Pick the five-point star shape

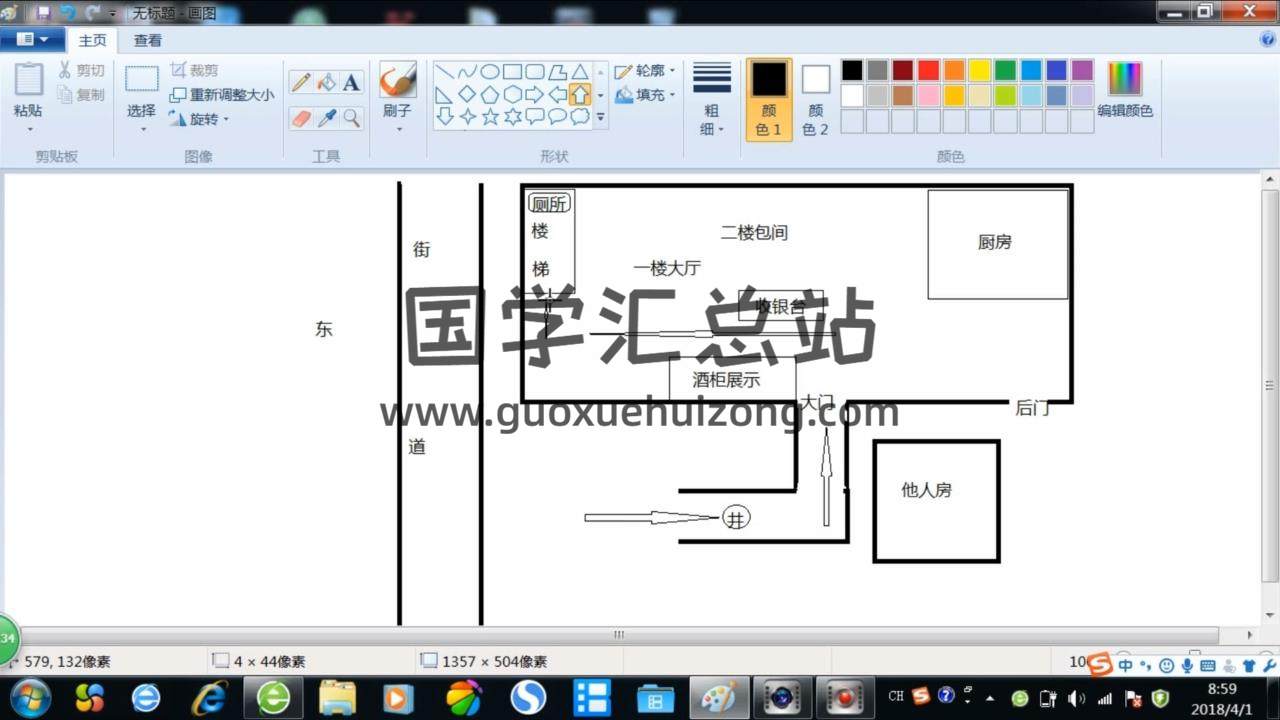click(490, 117)
